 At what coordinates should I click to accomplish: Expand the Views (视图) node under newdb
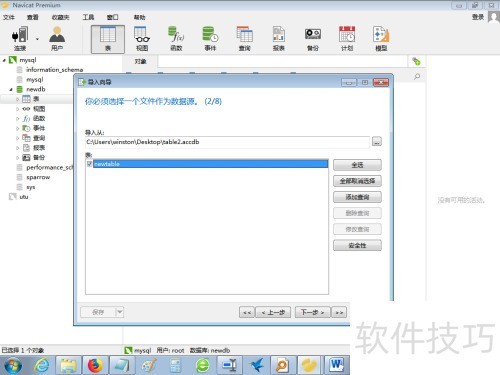tap(17, 109)
